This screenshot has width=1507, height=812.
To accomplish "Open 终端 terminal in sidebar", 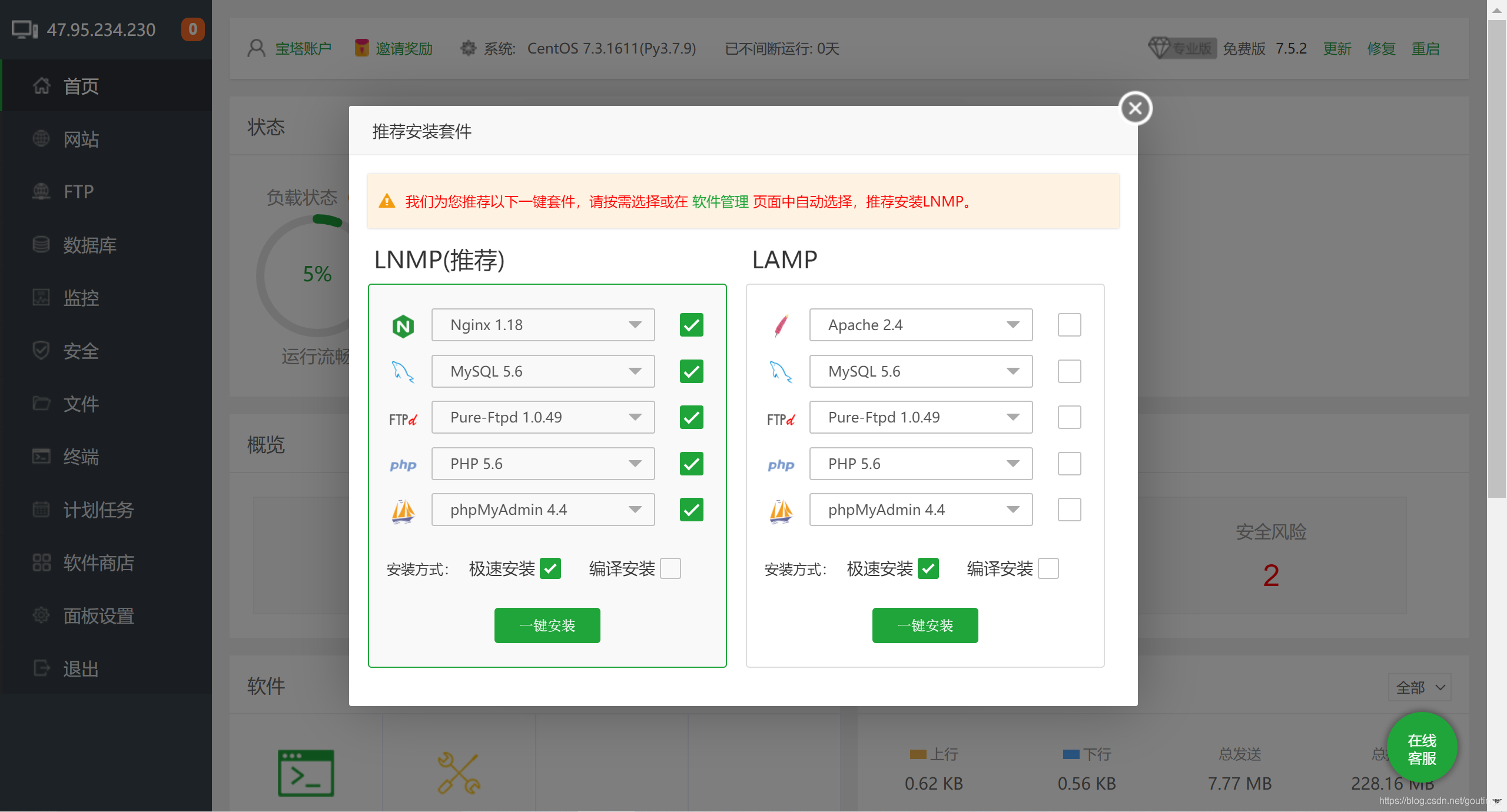I will click(106, 457).
